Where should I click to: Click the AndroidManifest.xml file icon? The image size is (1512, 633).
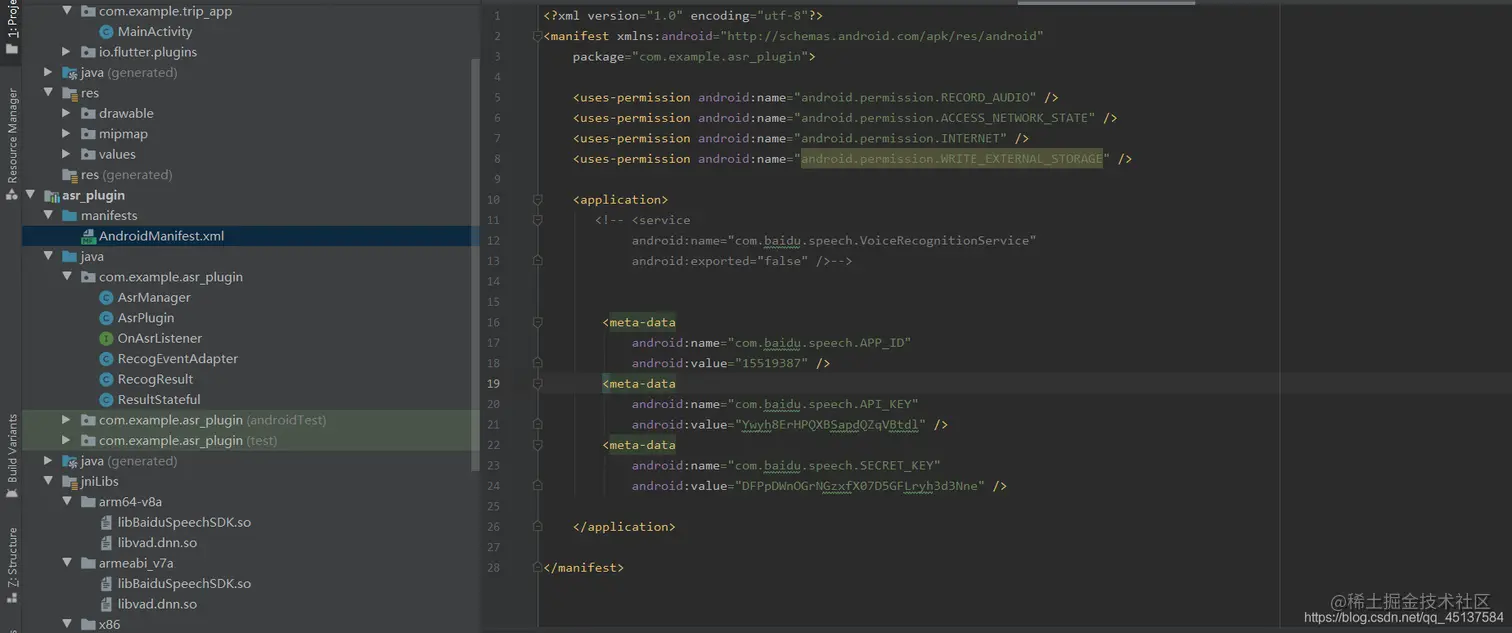point(89,236)
